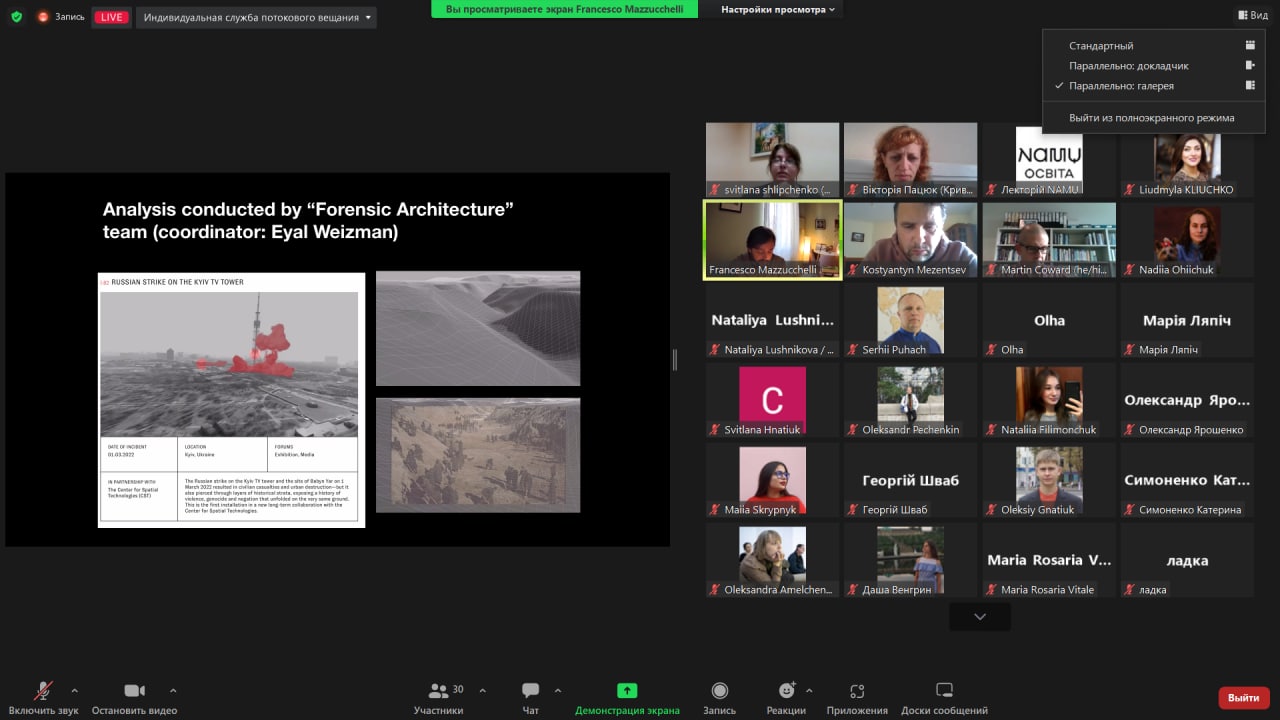This screenshot has height=720, width=1280.
Task: Click the red recording indicator icon
Action: [43, 17]
